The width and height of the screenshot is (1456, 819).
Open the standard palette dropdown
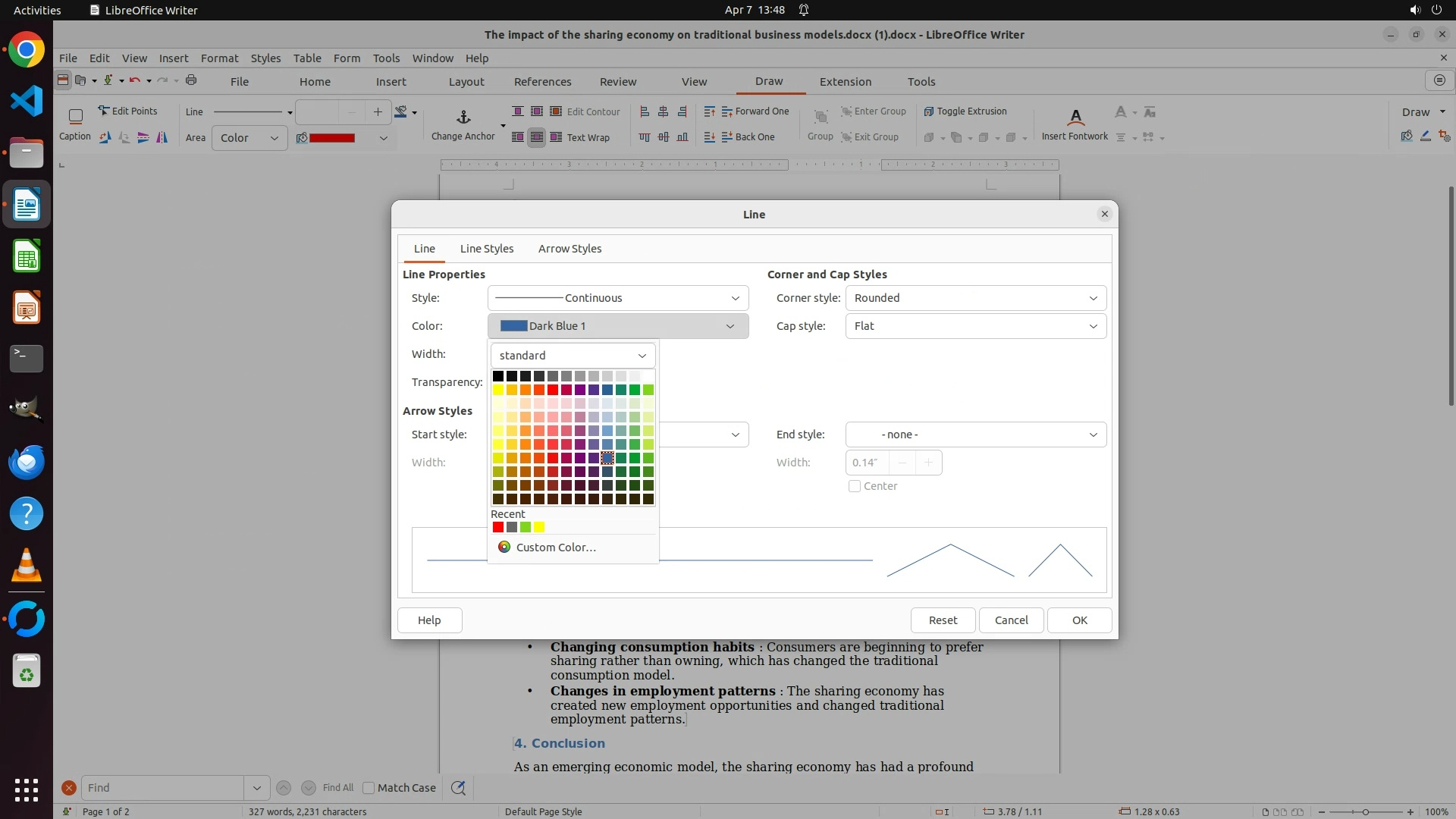click(573, 356)
